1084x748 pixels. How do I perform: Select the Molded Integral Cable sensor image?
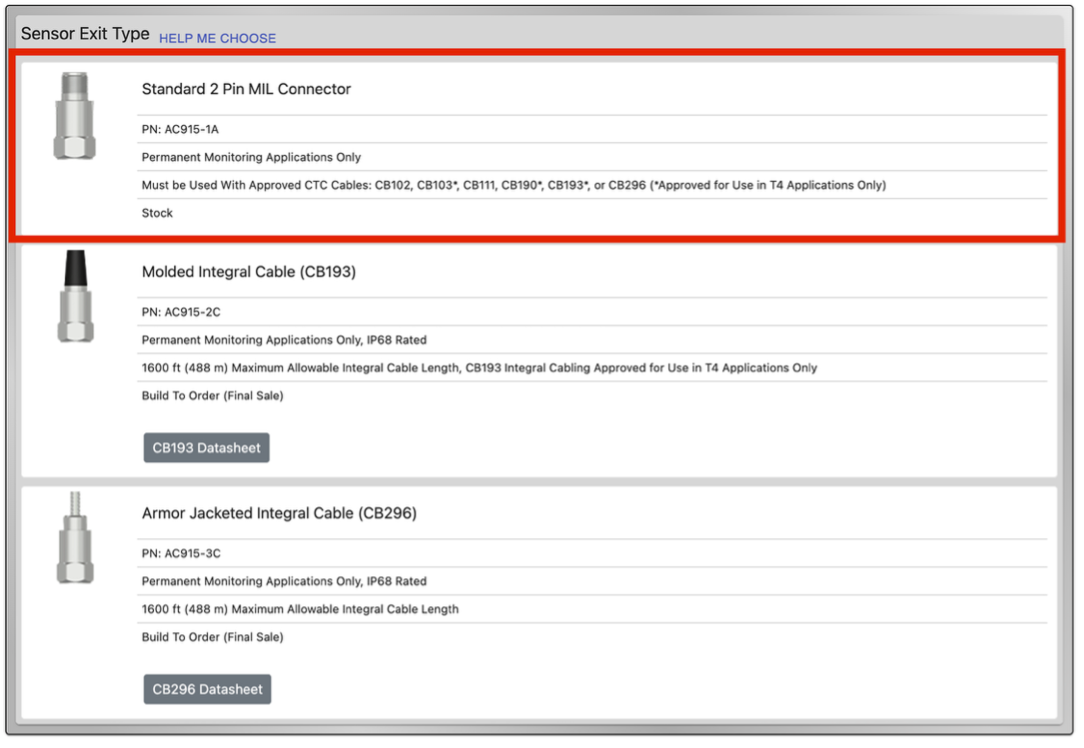click(x=75, y=296)
